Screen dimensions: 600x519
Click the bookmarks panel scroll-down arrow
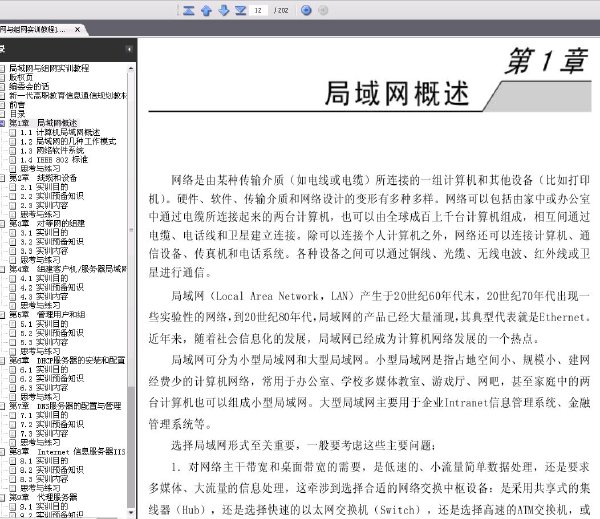131,512
